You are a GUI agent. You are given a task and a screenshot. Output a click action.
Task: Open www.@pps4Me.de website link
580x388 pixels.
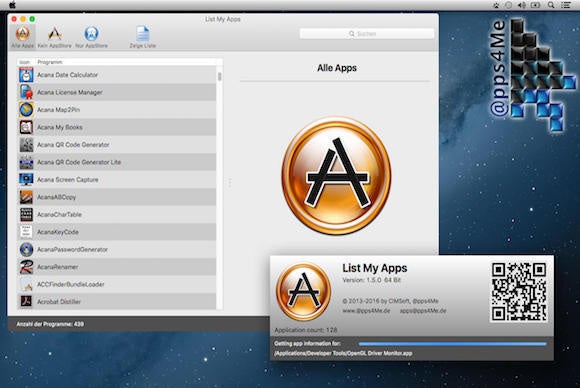point(366,311)
